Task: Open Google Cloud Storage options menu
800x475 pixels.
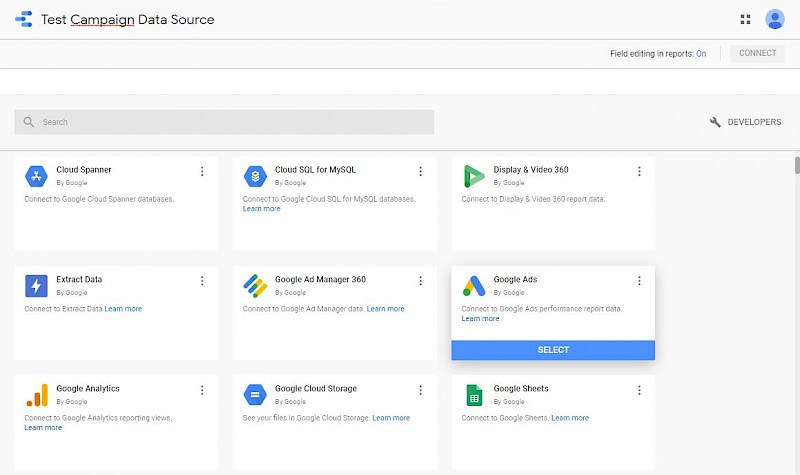Action: point(420,390)
